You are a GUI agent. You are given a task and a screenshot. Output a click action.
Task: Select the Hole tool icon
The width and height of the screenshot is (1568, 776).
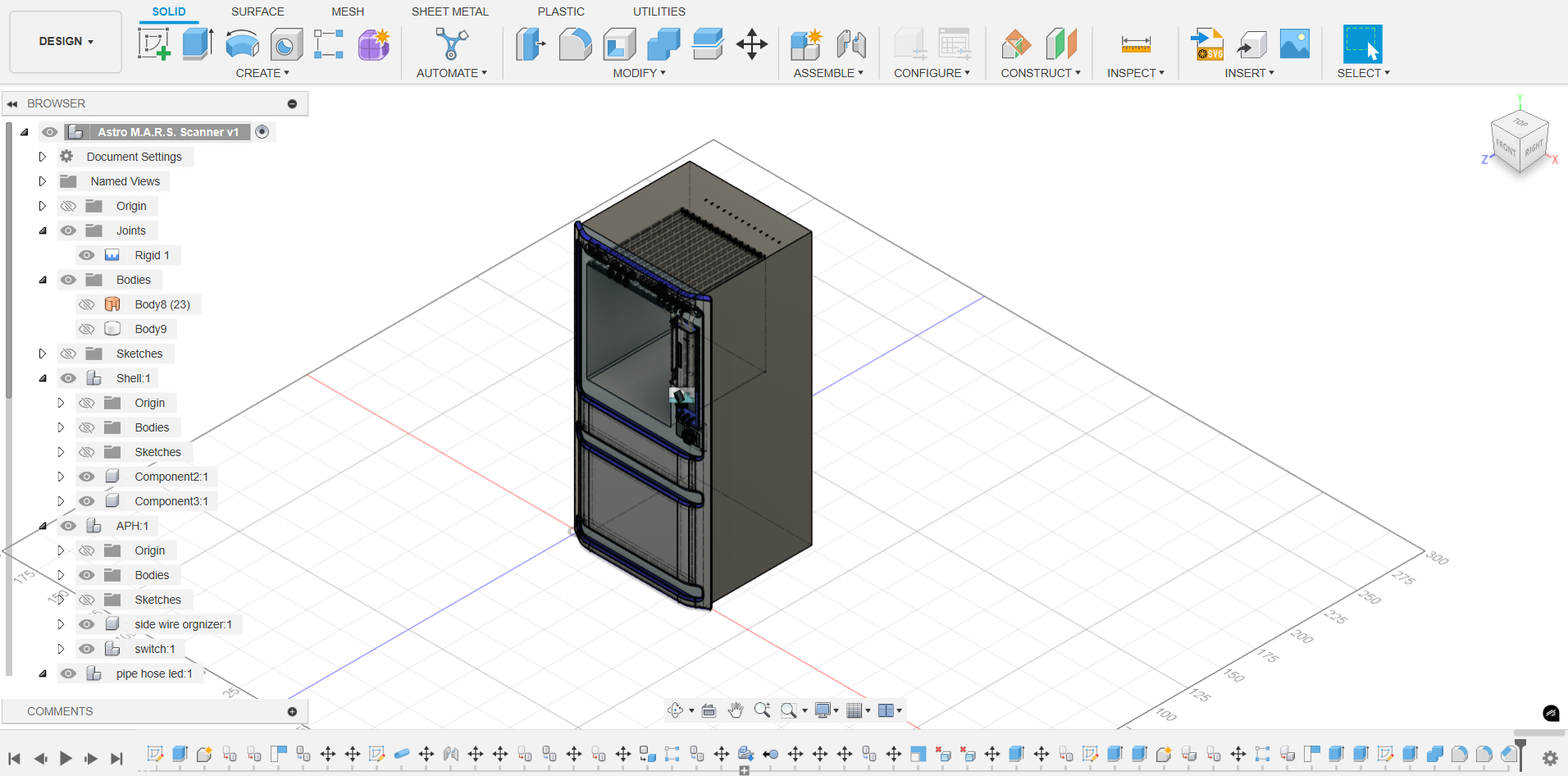(x=286, y=44)
